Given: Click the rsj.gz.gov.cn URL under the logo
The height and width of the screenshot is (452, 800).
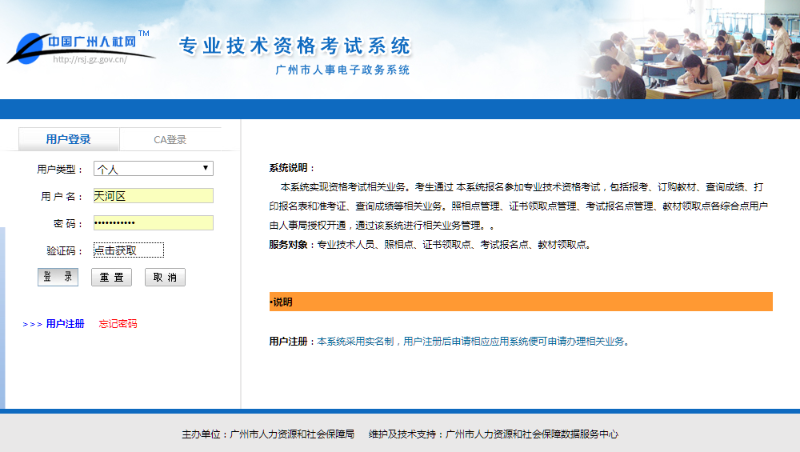Looking at the screenshot, I should pos(89,60).
